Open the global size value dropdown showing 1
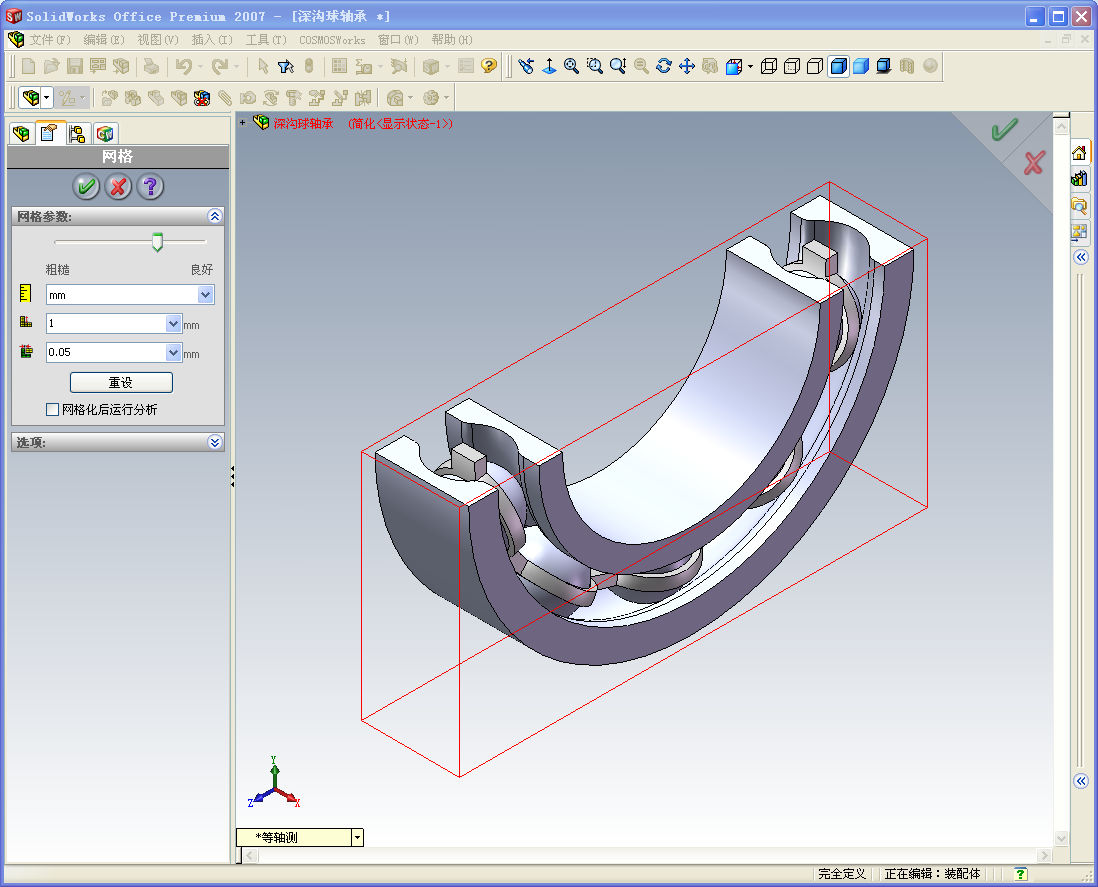1098x887 pixels. coord(174,323)
